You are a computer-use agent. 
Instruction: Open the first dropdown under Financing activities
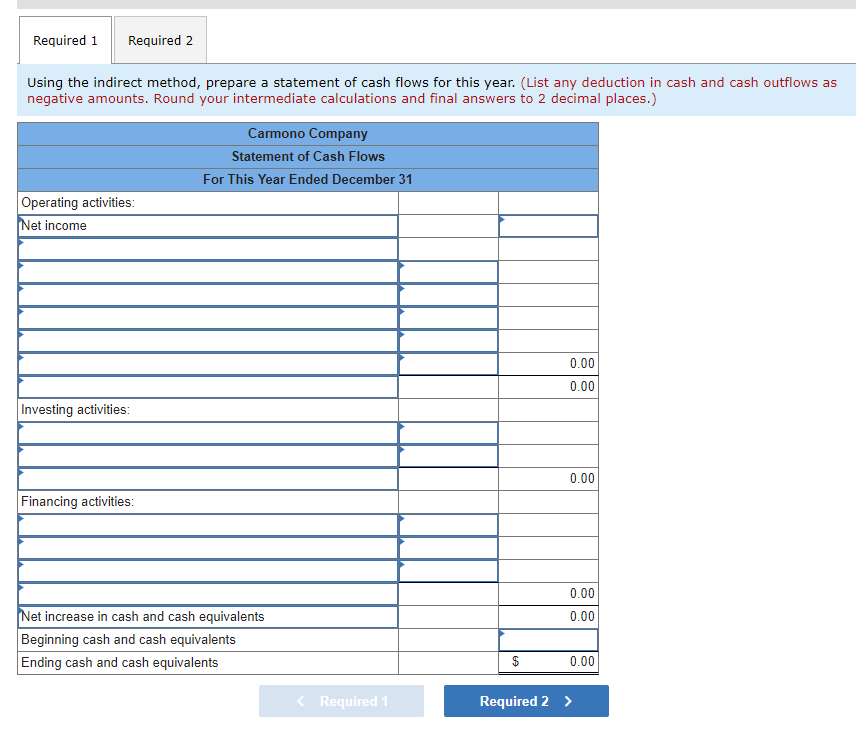[x=207, y=524]
